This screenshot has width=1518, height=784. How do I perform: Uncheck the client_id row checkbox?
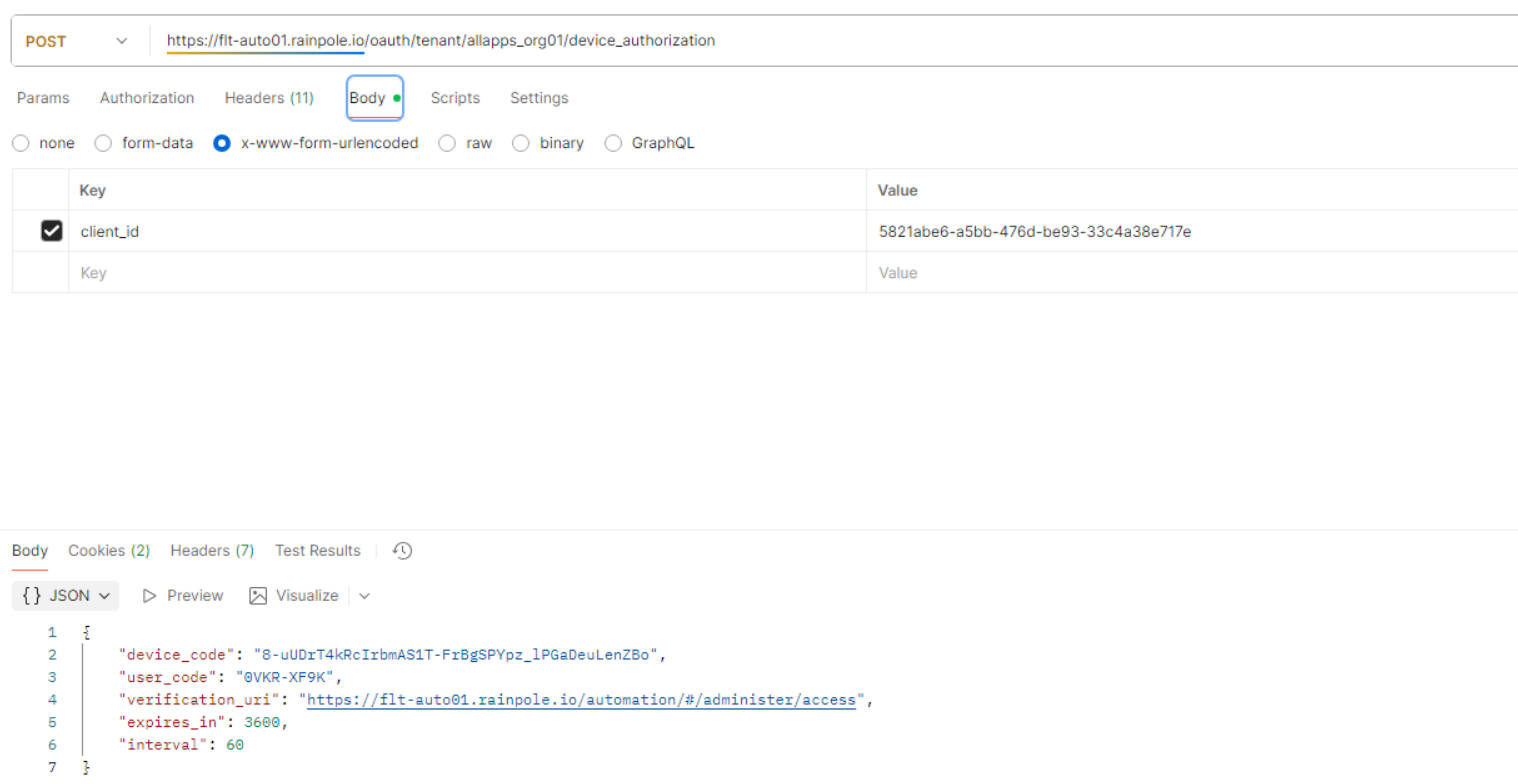pos(51,231)
